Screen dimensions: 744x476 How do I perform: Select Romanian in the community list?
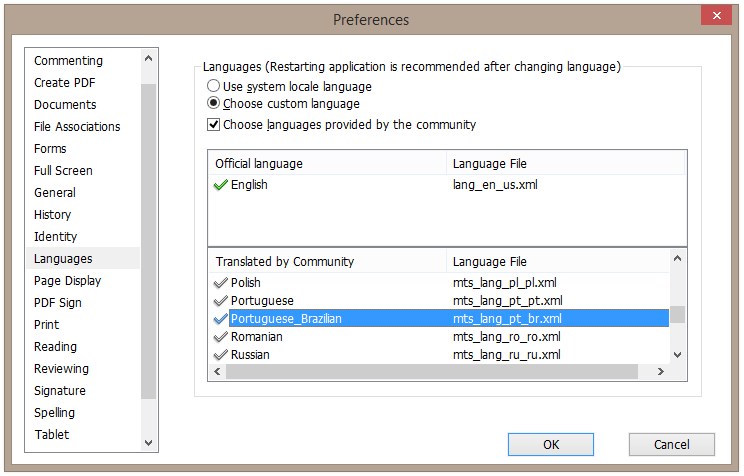point(439,337)
